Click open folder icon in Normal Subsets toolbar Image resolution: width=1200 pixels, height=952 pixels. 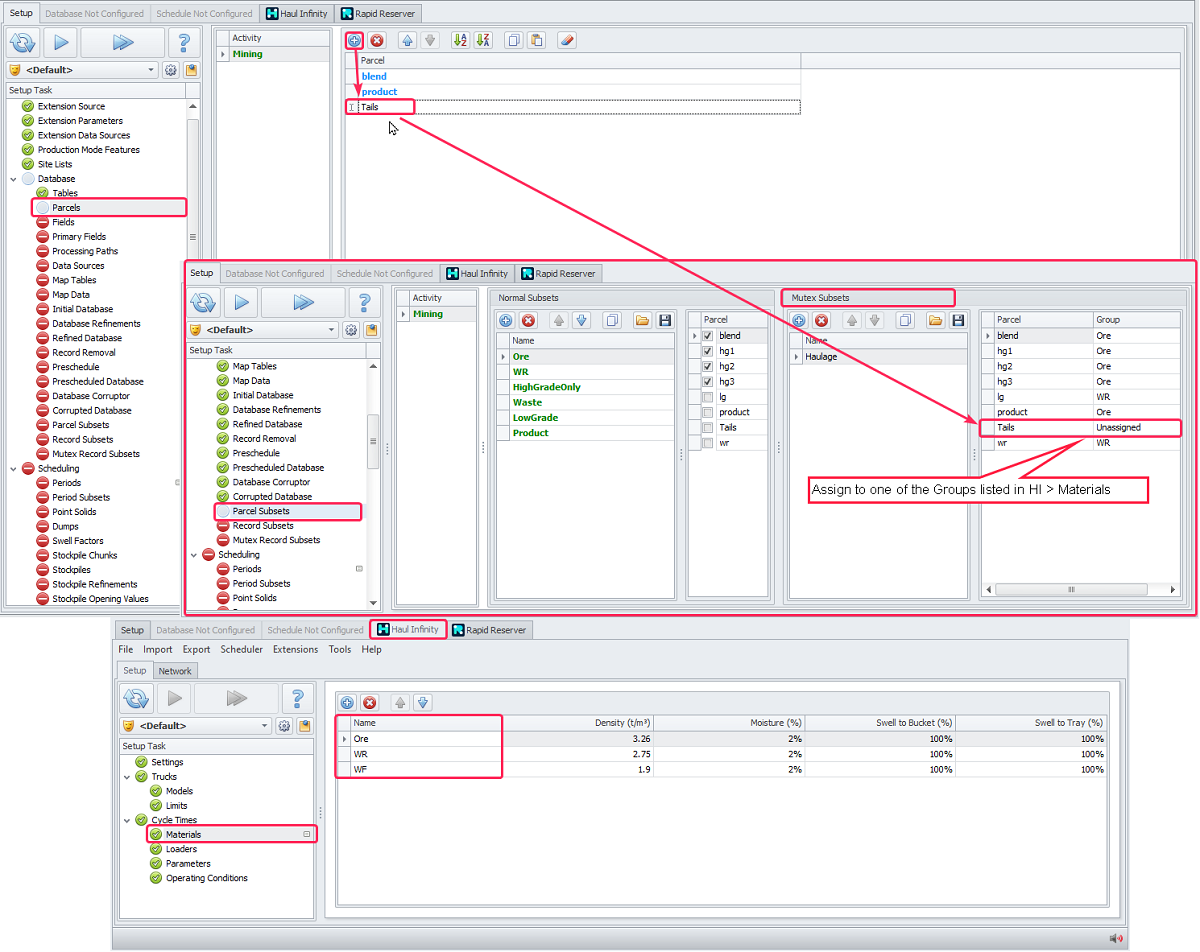tap(642, 321)
